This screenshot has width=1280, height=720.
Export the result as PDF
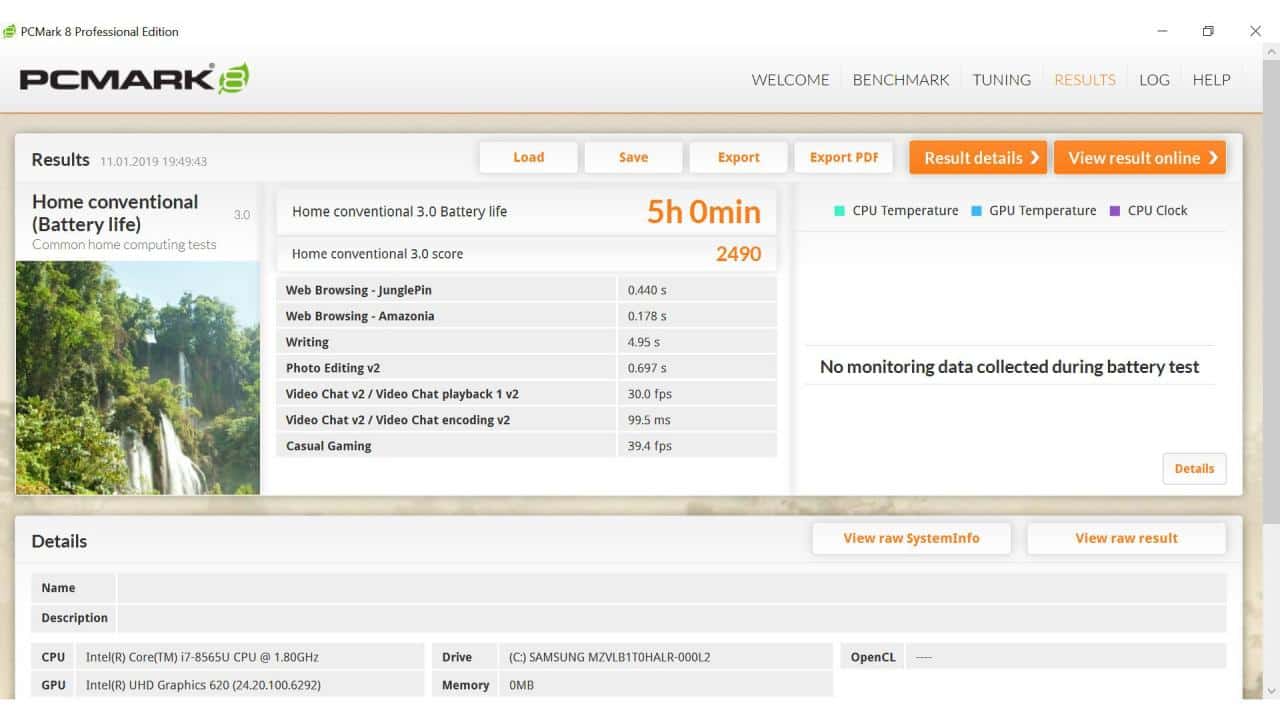[x=844, y=157]
